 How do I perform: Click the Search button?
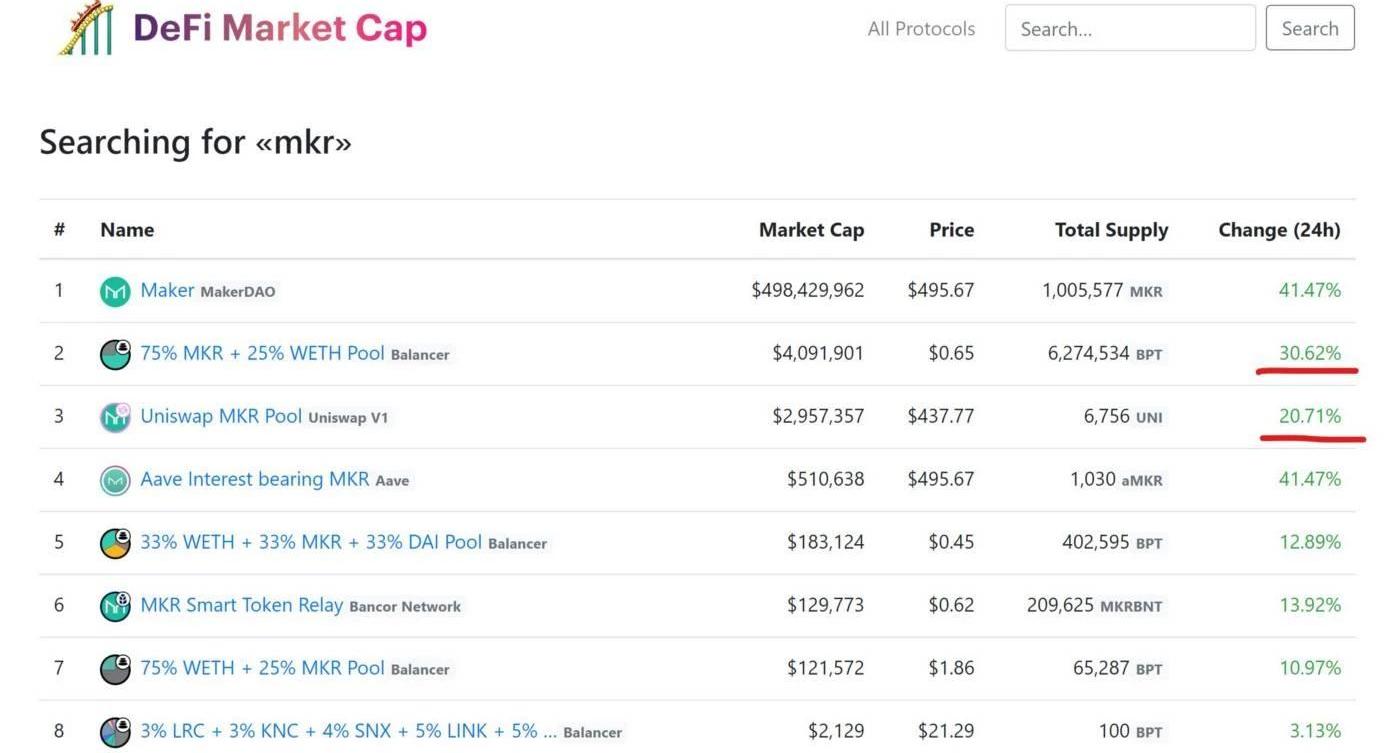click(x=1310, y=28)
